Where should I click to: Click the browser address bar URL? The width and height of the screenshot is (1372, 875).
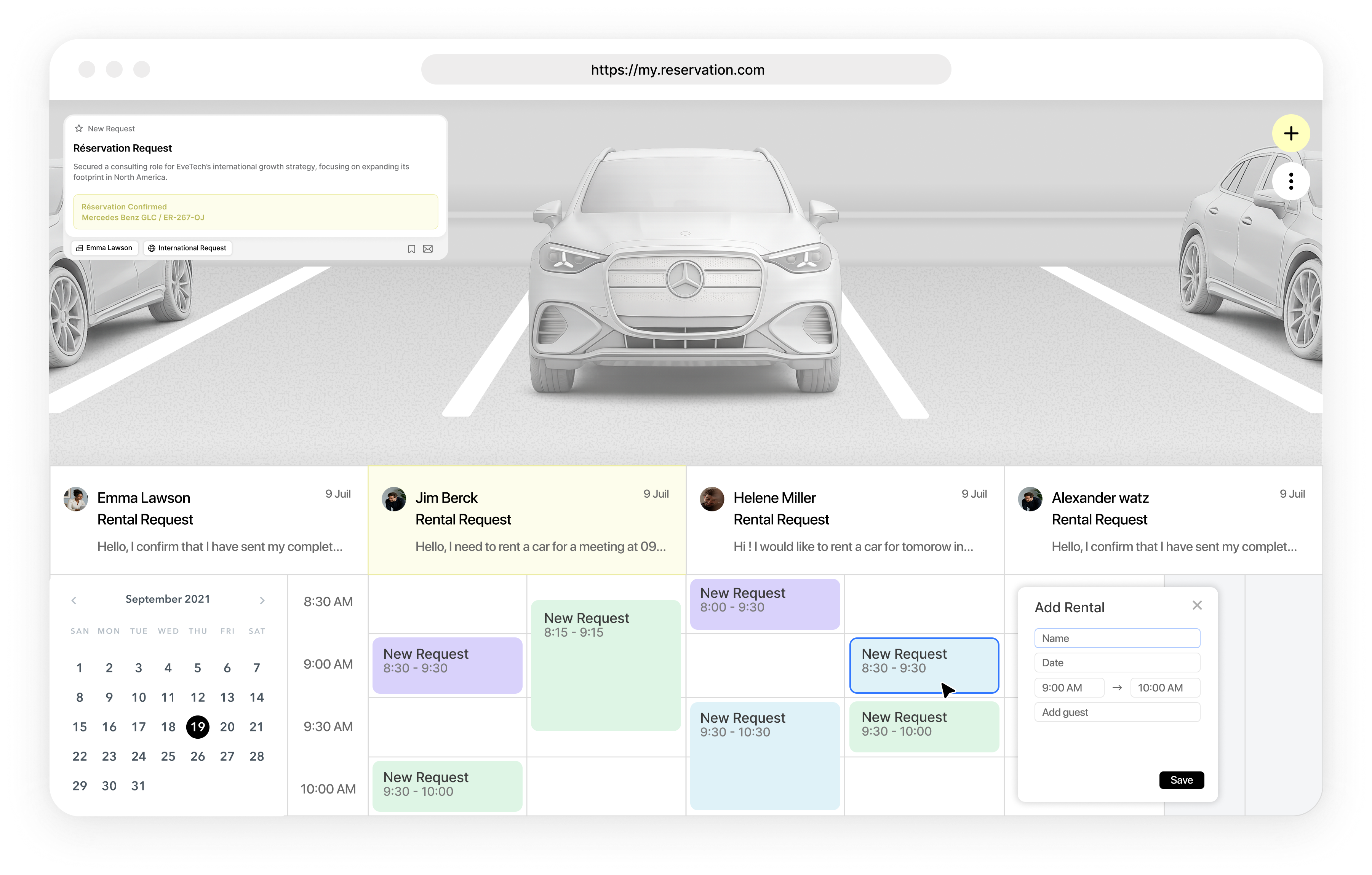[686, 70]
